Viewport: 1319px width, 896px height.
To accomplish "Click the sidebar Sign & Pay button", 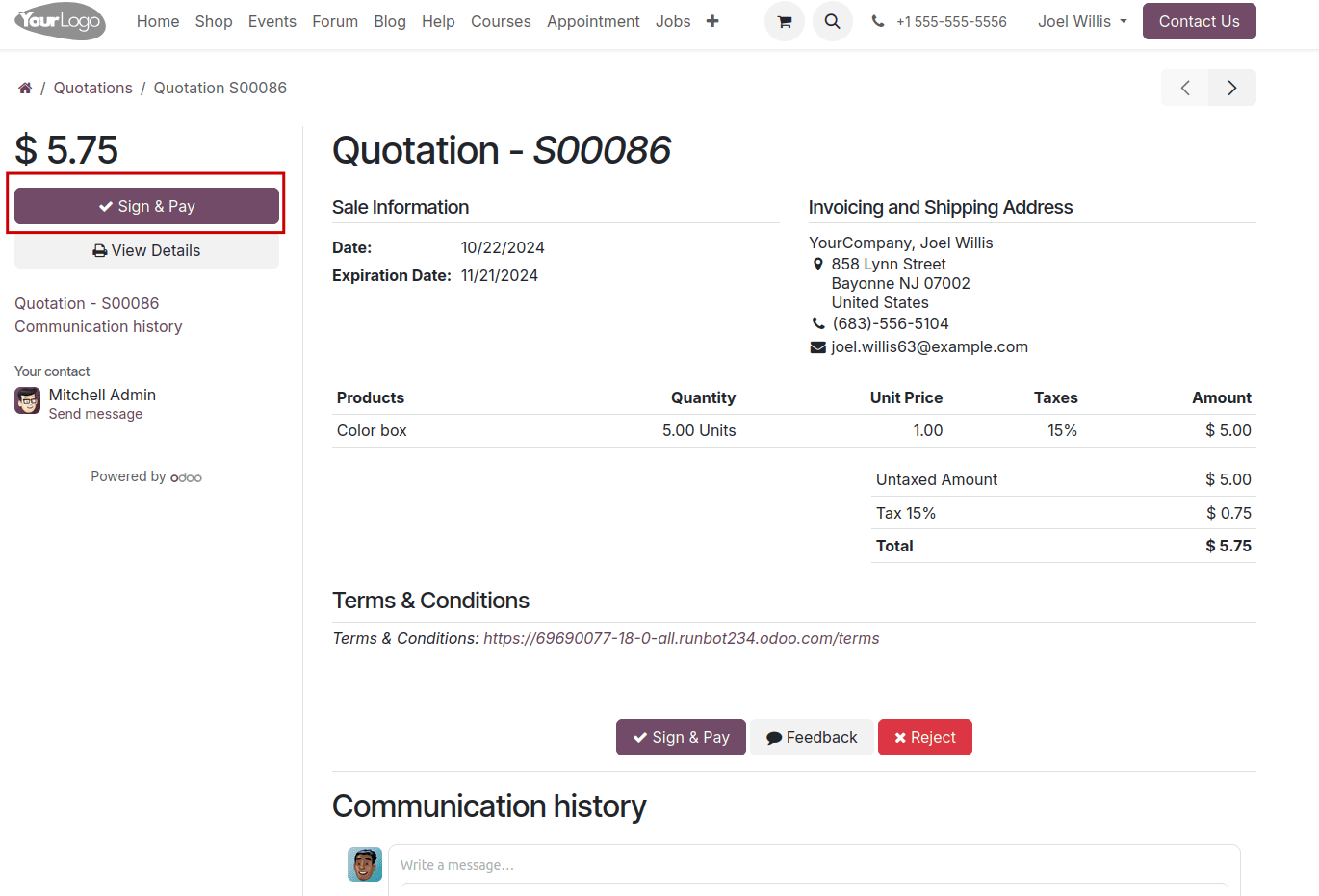I will (x=146, y=206).
